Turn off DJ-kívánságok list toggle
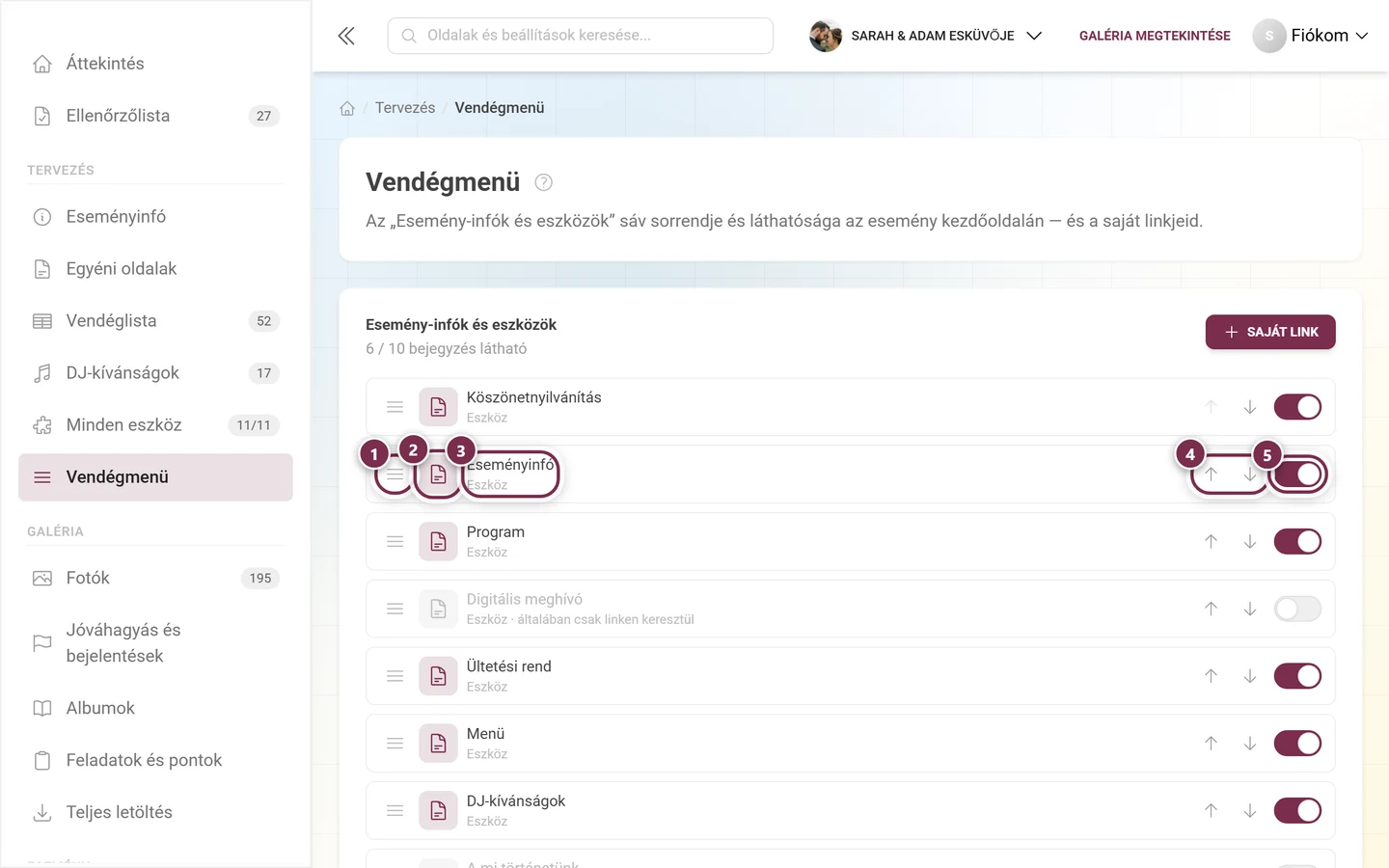1389x868 pixels. (x=1297, y=811)
